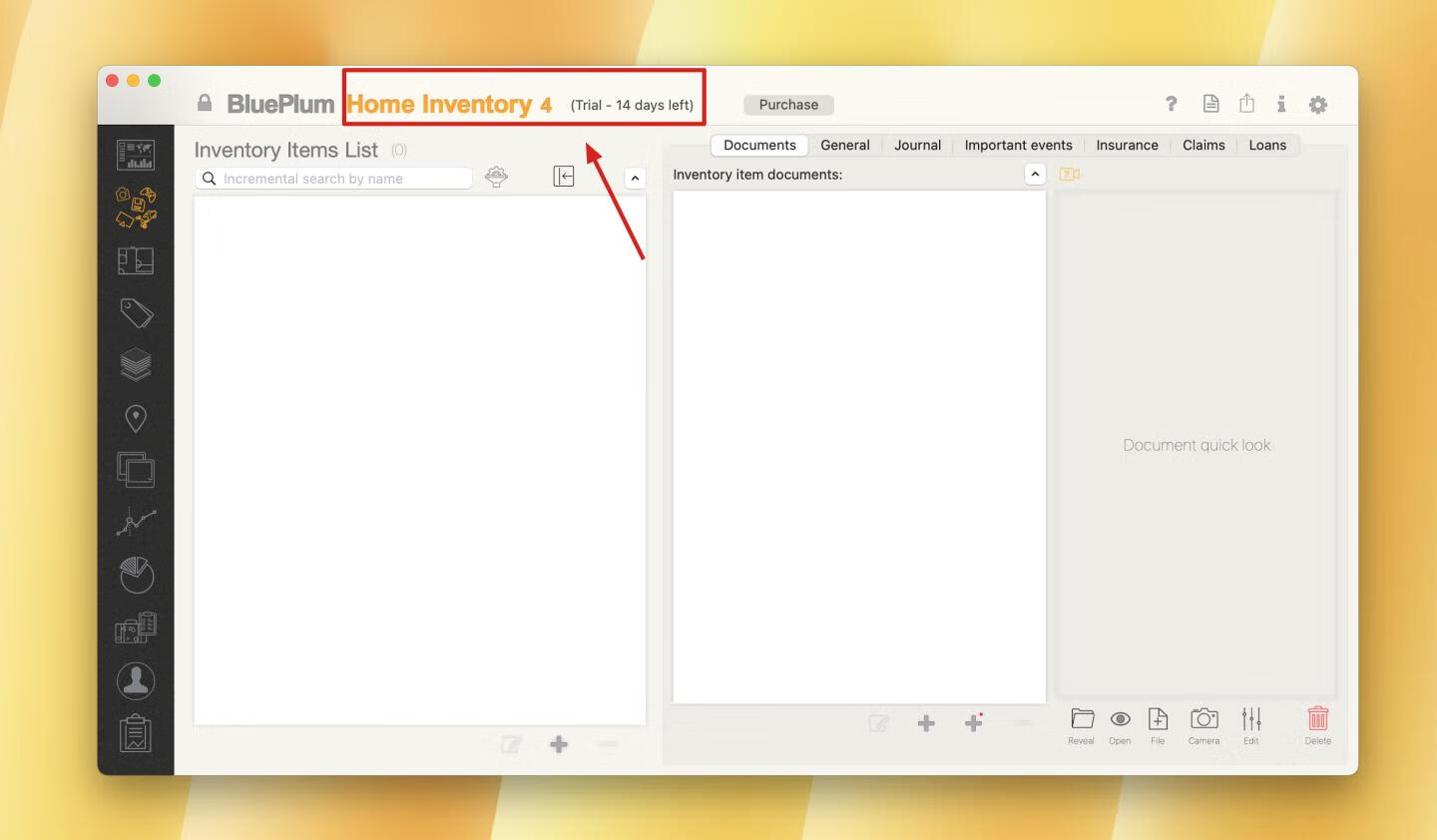This screenshot has width=1437, height=840.
Task: Focus the incremental search by name field
Action: (x=334, y=179)
